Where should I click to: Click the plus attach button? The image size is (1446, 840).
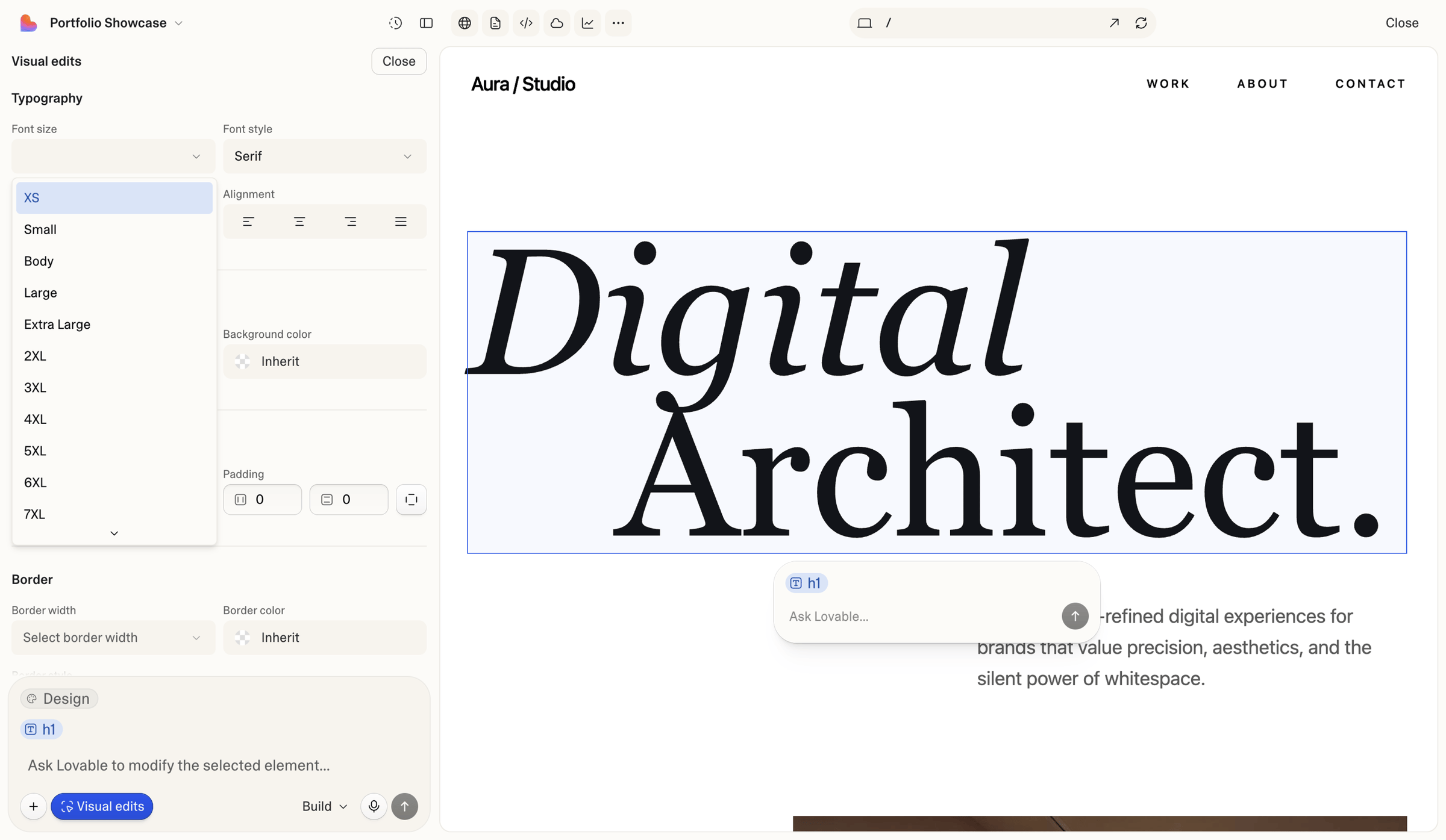click(x=34, y=806)
